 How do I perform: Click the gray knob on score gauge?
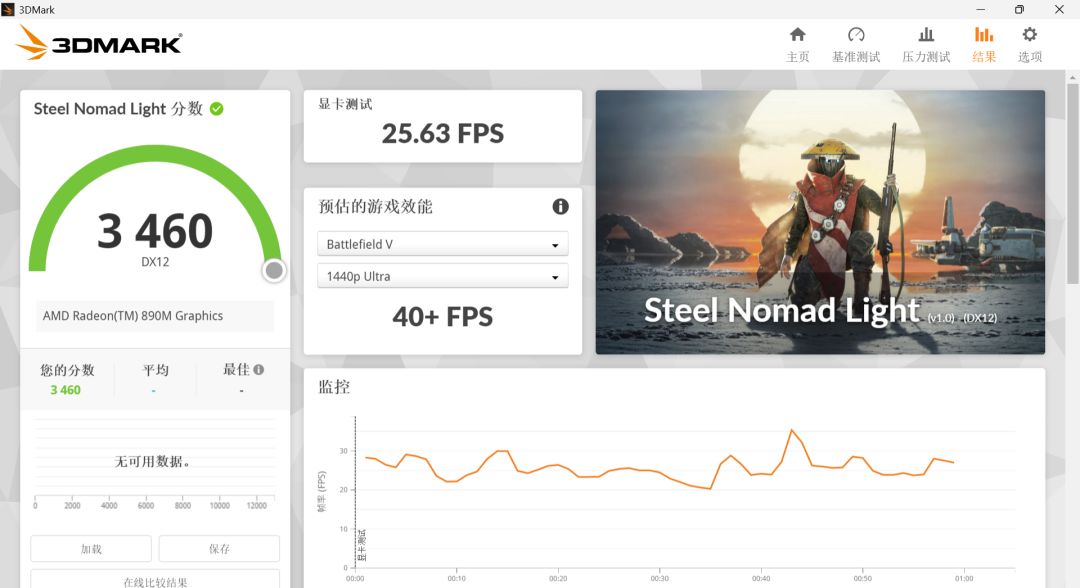coord(274,271)
